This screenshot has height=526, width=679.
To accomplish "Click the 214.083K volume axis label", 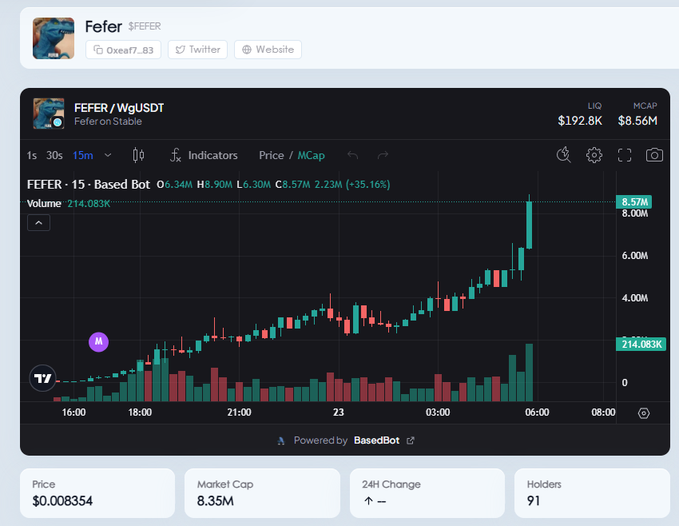I will (641, 344).
